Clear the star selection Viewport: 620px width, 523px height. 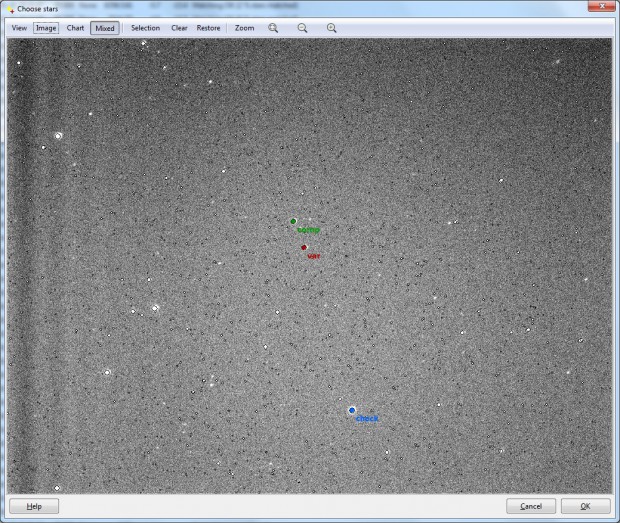pos(179,28)
